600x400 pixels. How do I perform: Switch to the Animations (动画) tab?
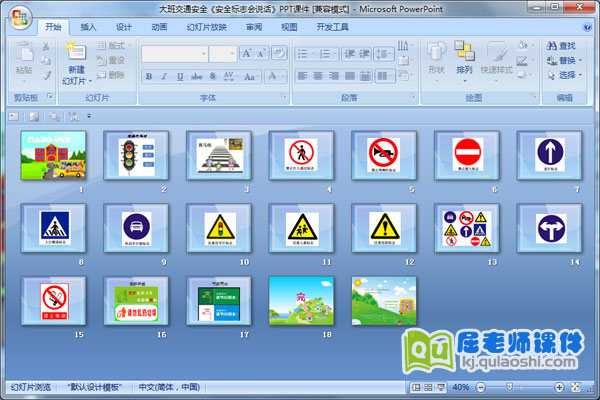(x=159, y=27)
